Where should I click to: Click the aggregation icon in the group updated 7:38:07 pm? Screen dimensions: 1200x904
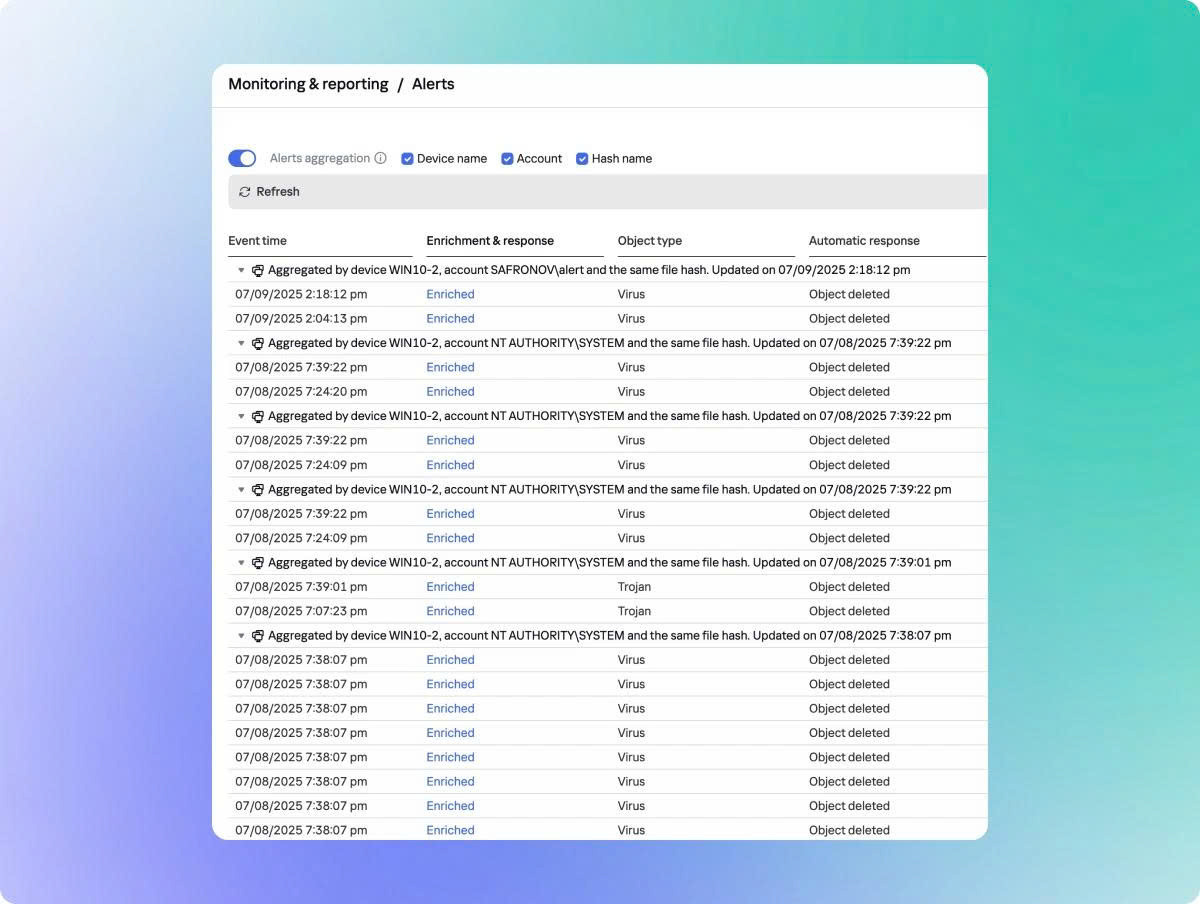tap(258, 636)
